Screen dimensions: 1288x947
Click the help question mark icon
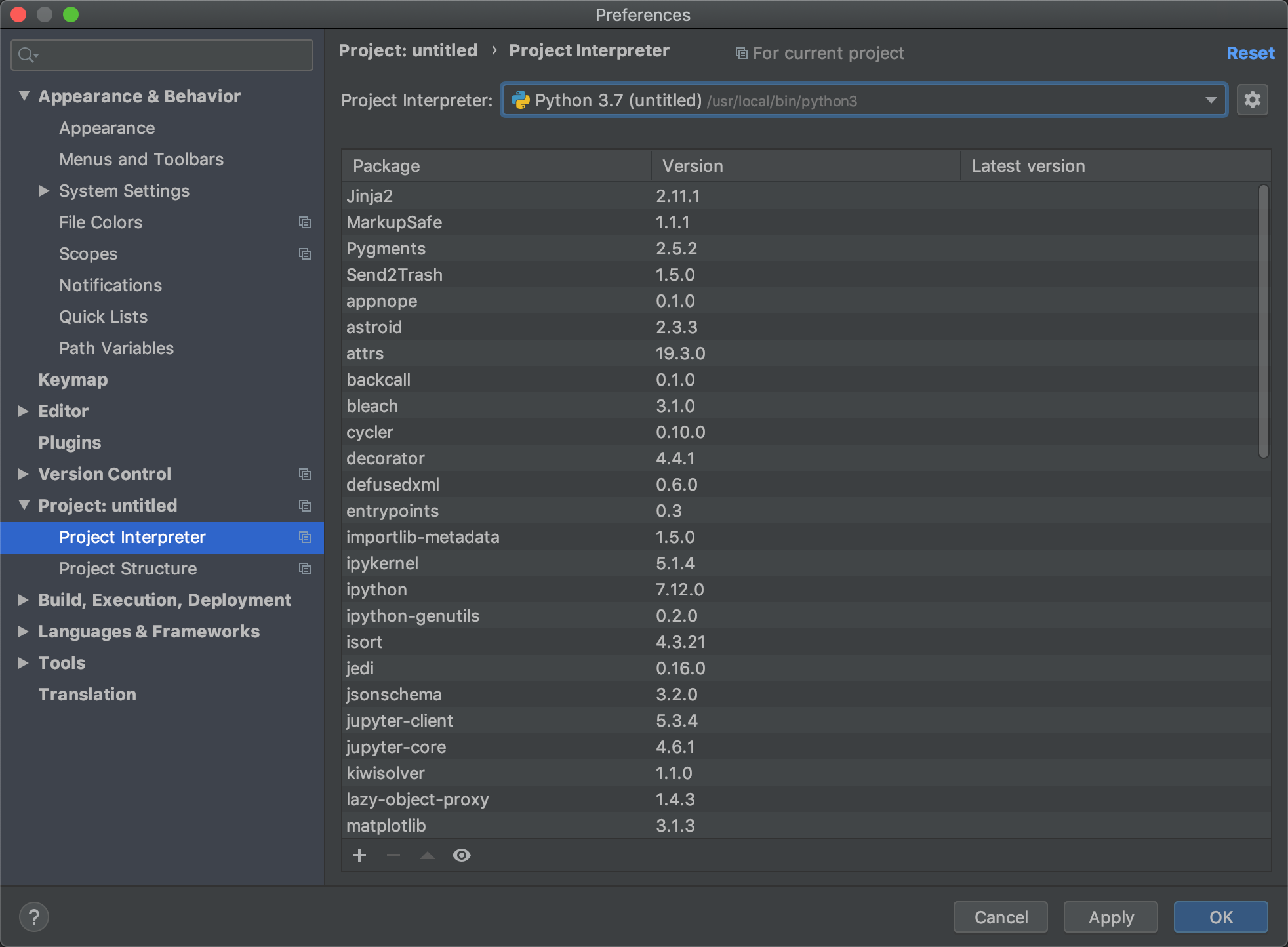34,917
